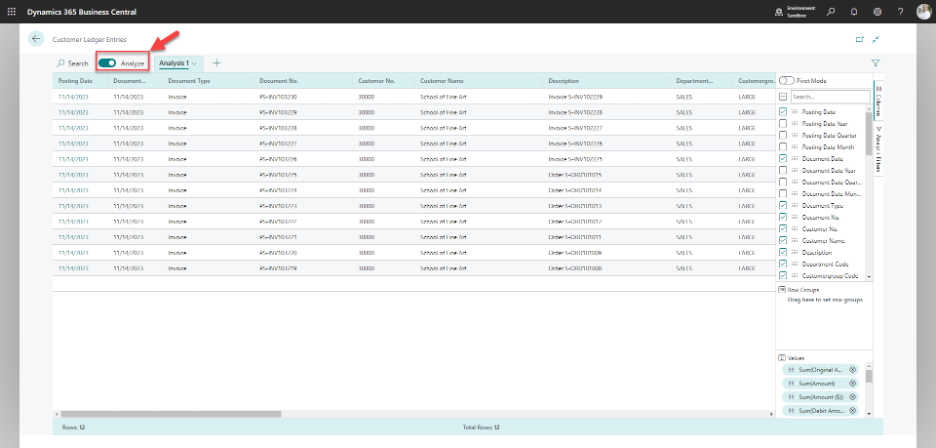Click the Total Rows: 12 status text
Screen dimensions: 936x448
pyautogui.click(x=481, y=427)
